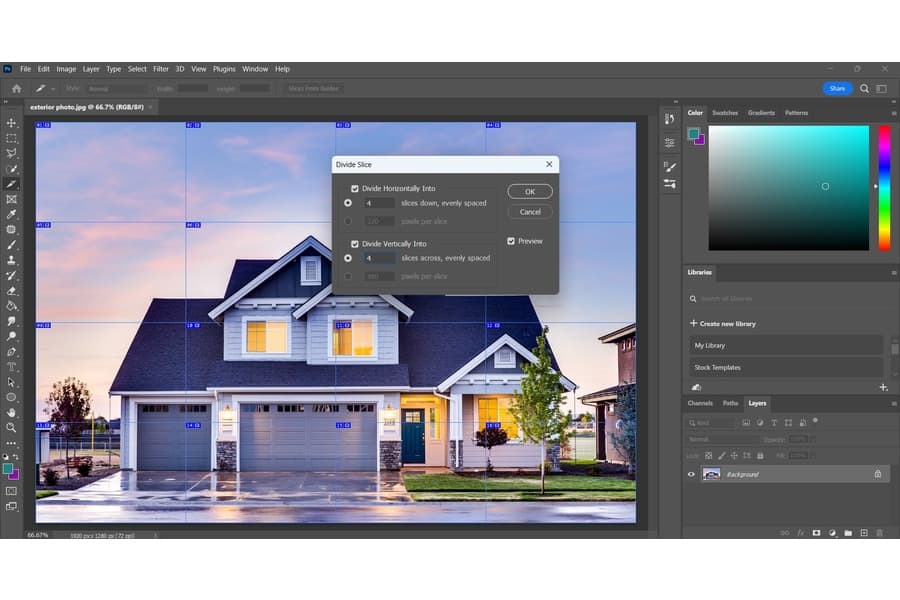Select the Hand tool

11,412
